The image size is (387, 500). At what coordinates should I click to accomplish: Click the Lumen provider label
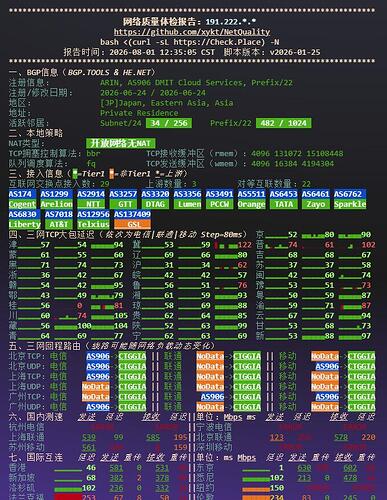click(187, 204)
